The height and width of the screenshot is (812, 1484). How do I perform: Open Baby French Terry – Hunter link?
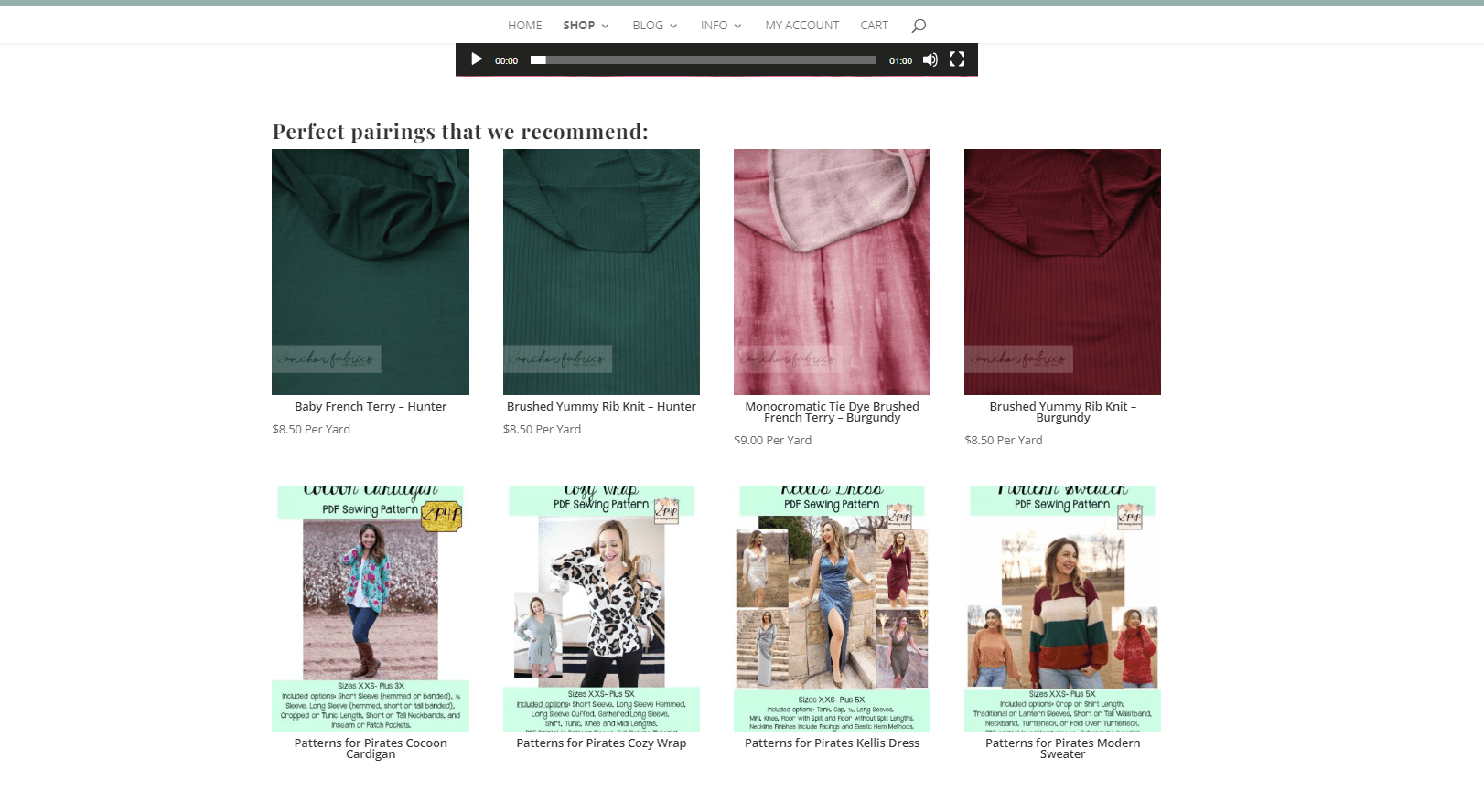pyautogui.click(x=371, y=407)
